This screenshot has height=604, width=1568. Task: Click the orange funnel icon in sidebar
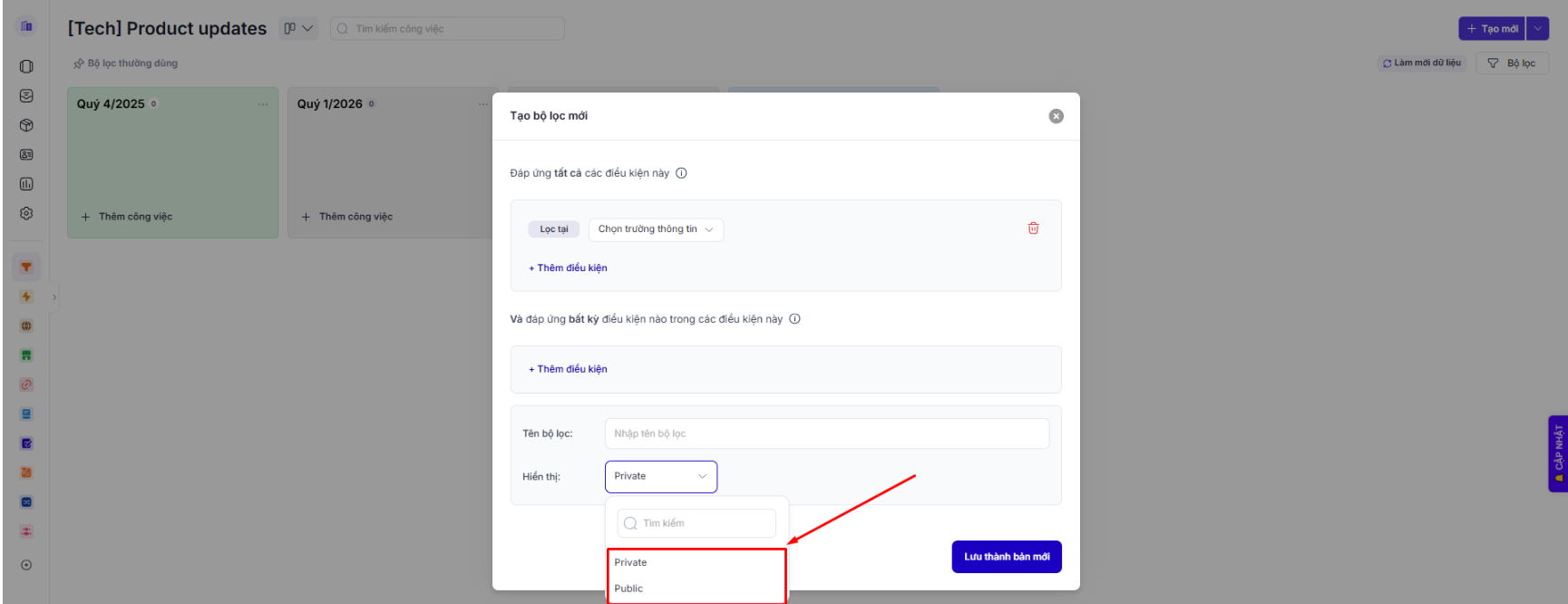point(26,268)
